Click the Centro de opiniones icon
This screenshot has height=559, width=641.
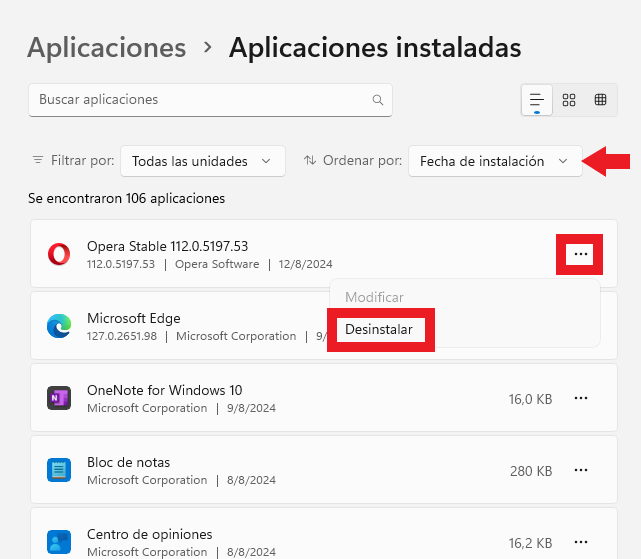click(x=59, y=542)
